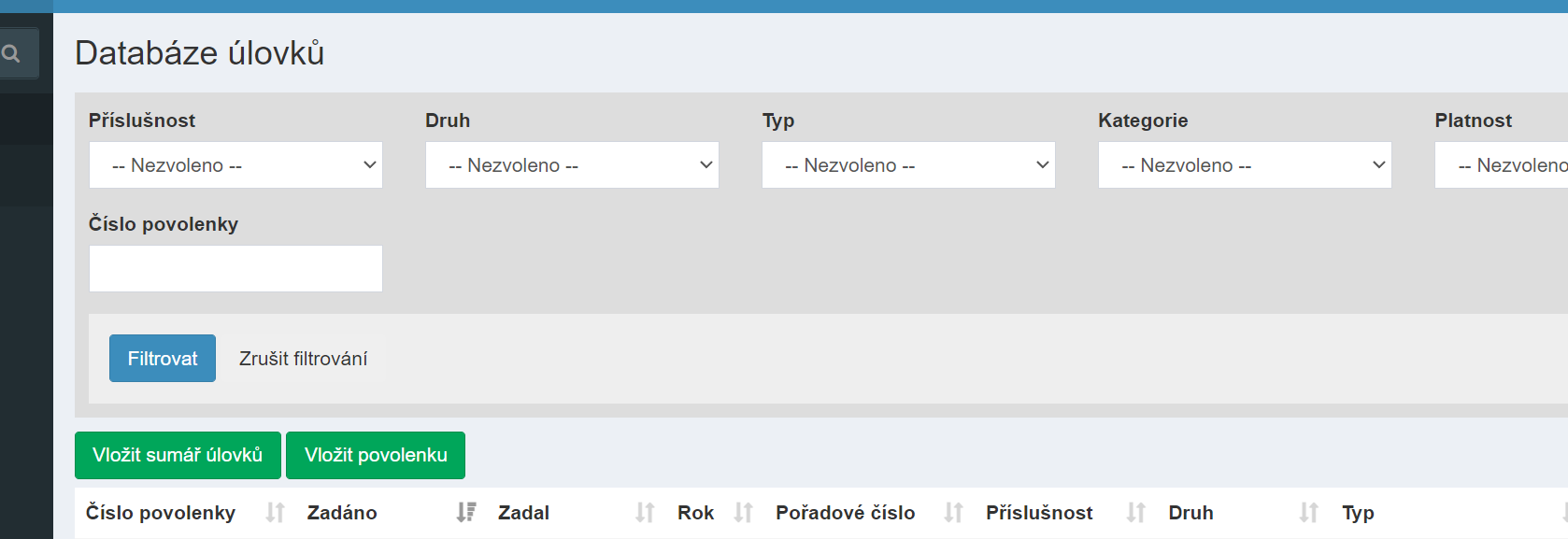Click Zrušit filtrování to clear filters

pyautogui.click(x=303, y=358)
